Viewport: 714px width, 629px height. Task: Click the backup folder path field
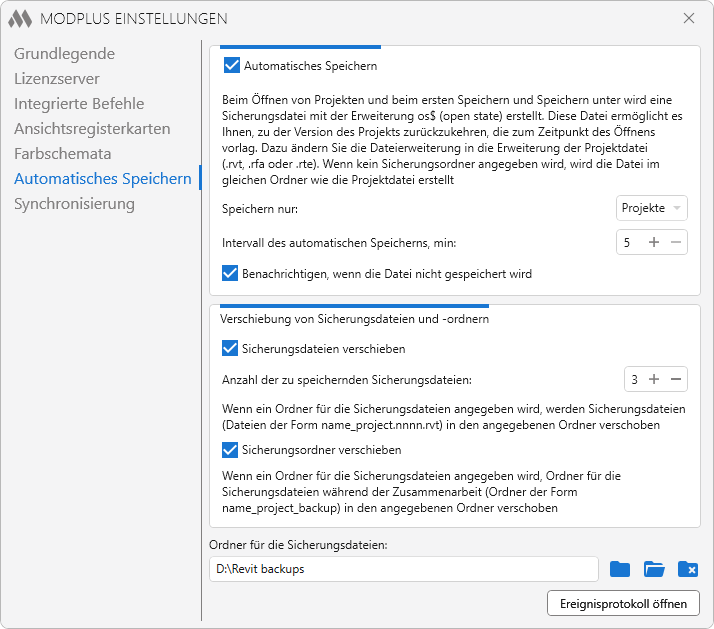[404, 569]
